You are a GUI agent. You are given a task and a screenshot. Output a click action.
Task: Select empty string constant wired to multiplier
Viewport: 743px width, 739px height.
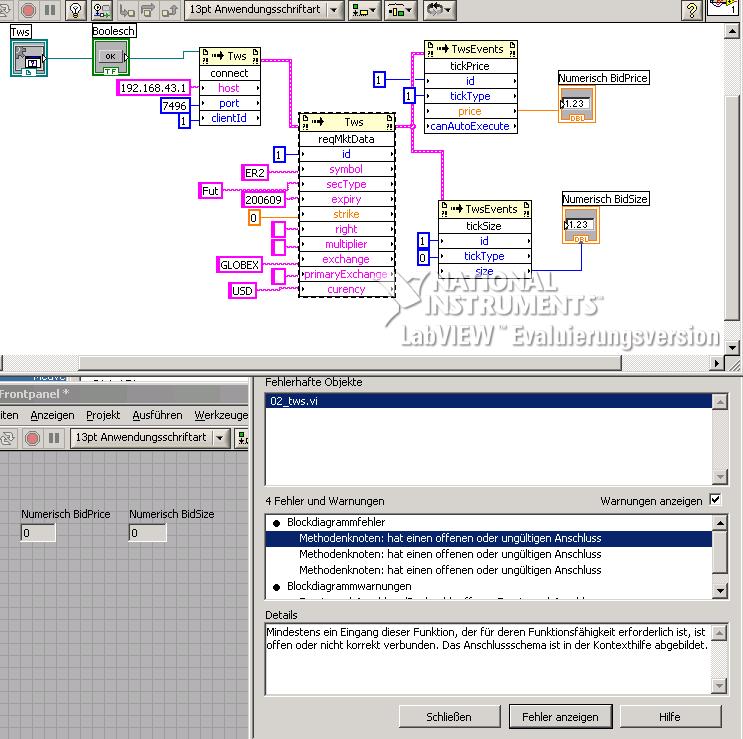coord(278,247)
